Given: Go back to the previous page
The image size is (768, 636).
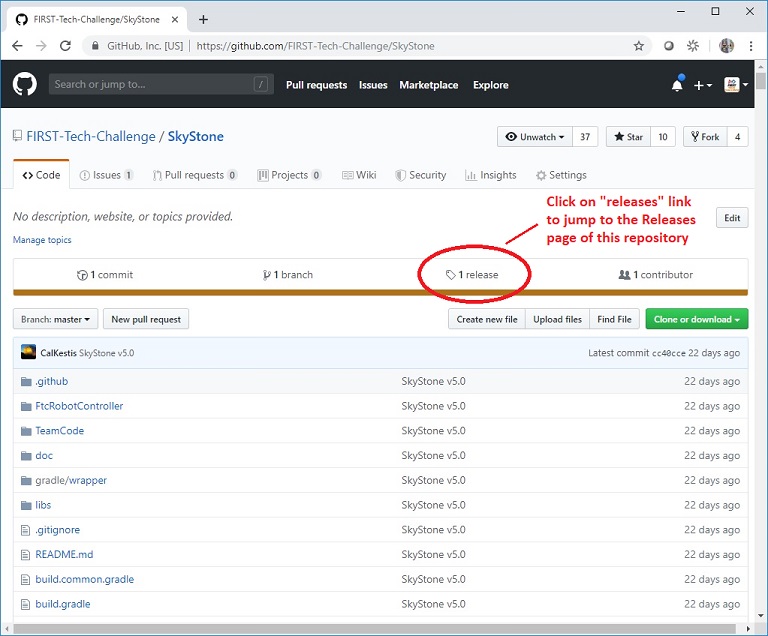Looking at the screenshot, I should (18, 46).
